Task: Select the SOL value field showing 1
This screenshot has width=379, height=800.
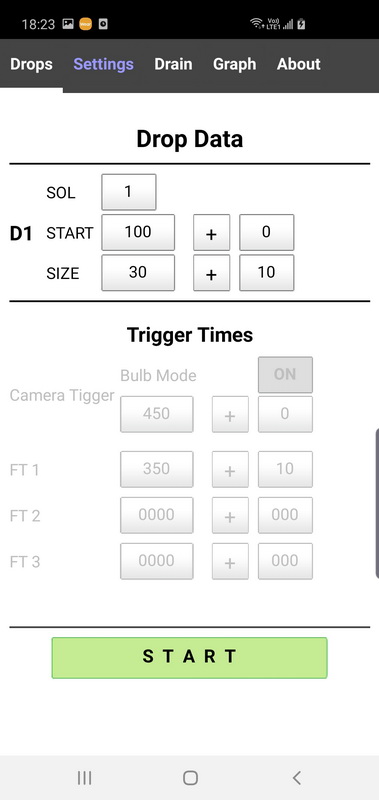Action: (129, 192)
